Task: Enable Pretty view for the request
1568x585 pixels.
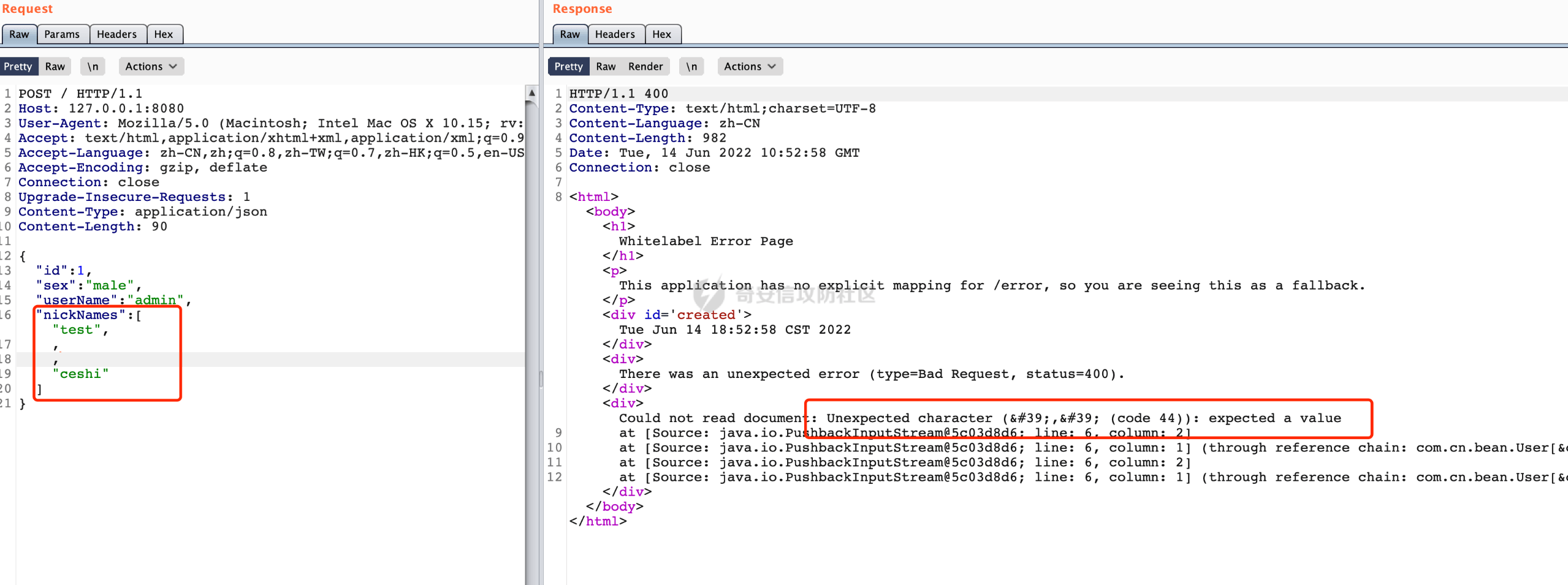Action: point(18,66)
